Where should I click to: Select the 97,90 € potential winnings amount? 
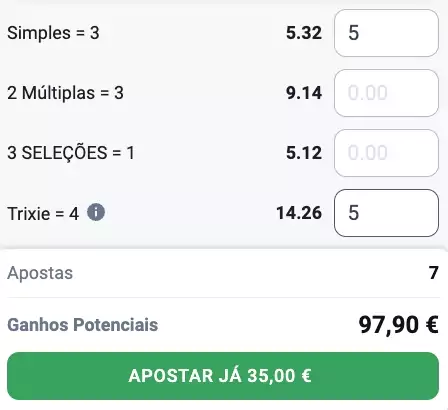click(x=398, y=325)
